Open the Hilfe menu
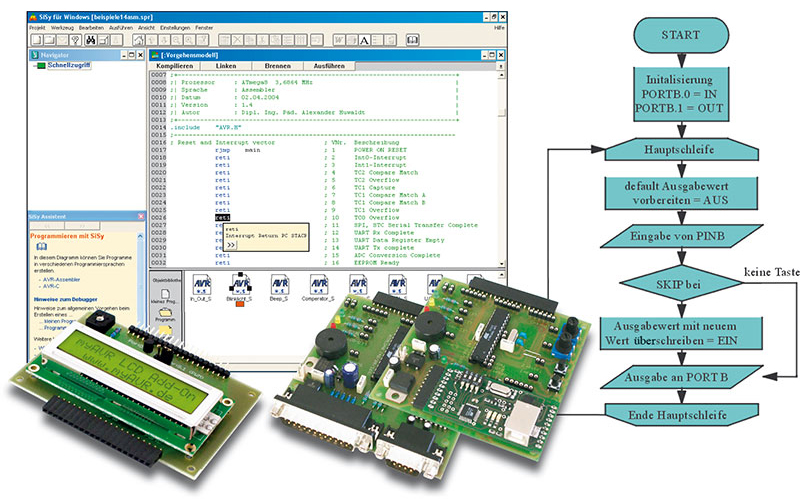The image size is (800, 501). 499,28
